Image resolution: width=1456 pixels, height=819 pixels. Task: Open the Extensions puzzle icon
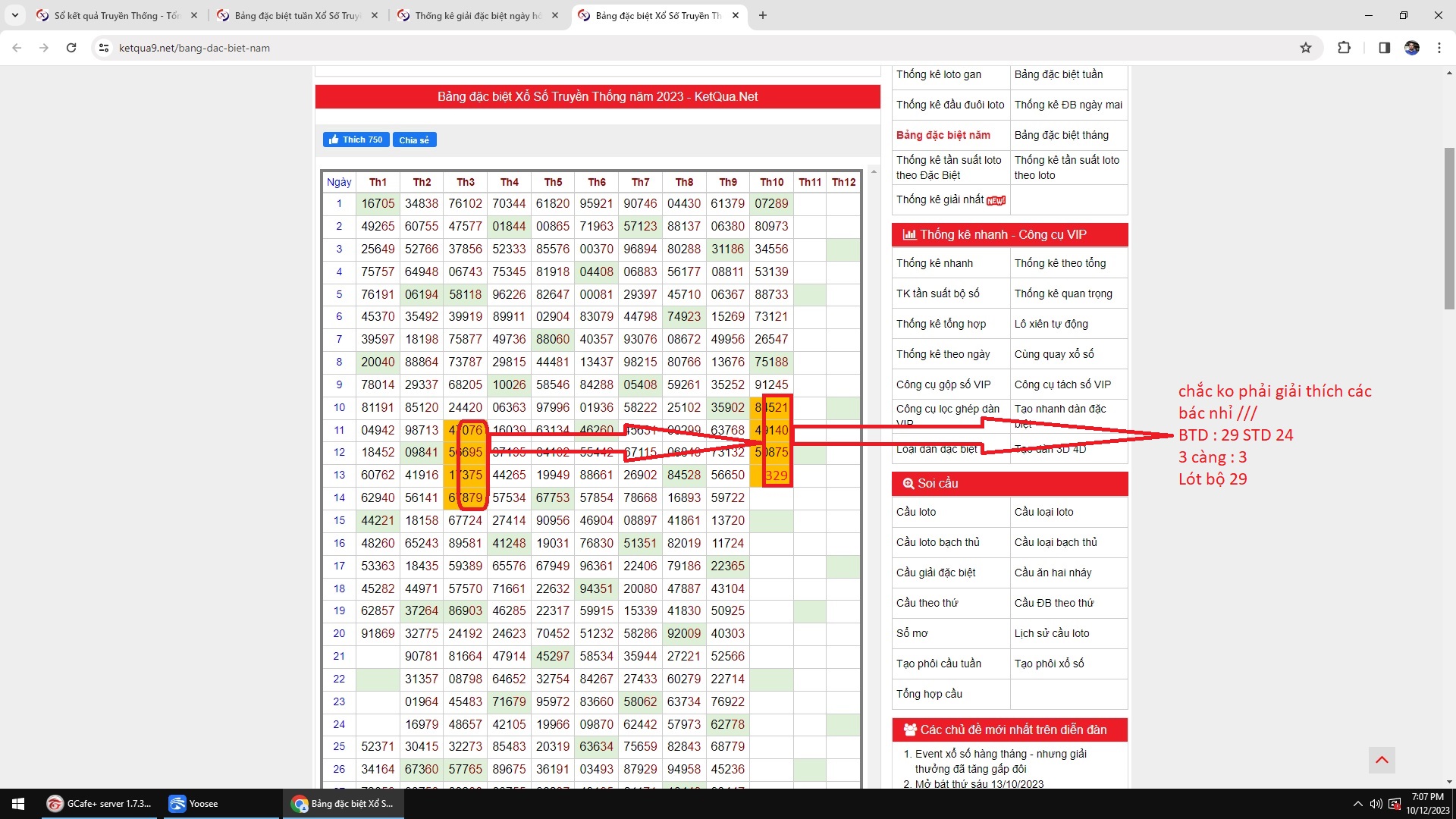click(x=1344, y=48)
